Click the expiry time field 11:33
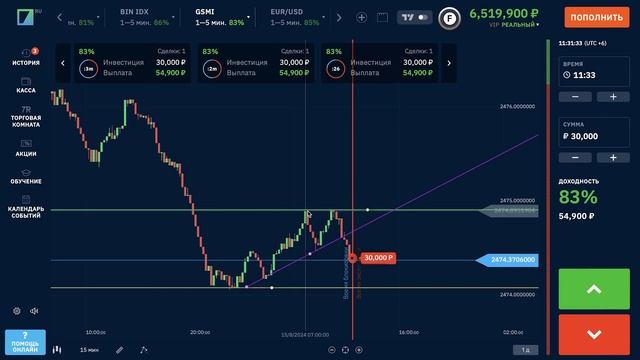 click(594, 71)
